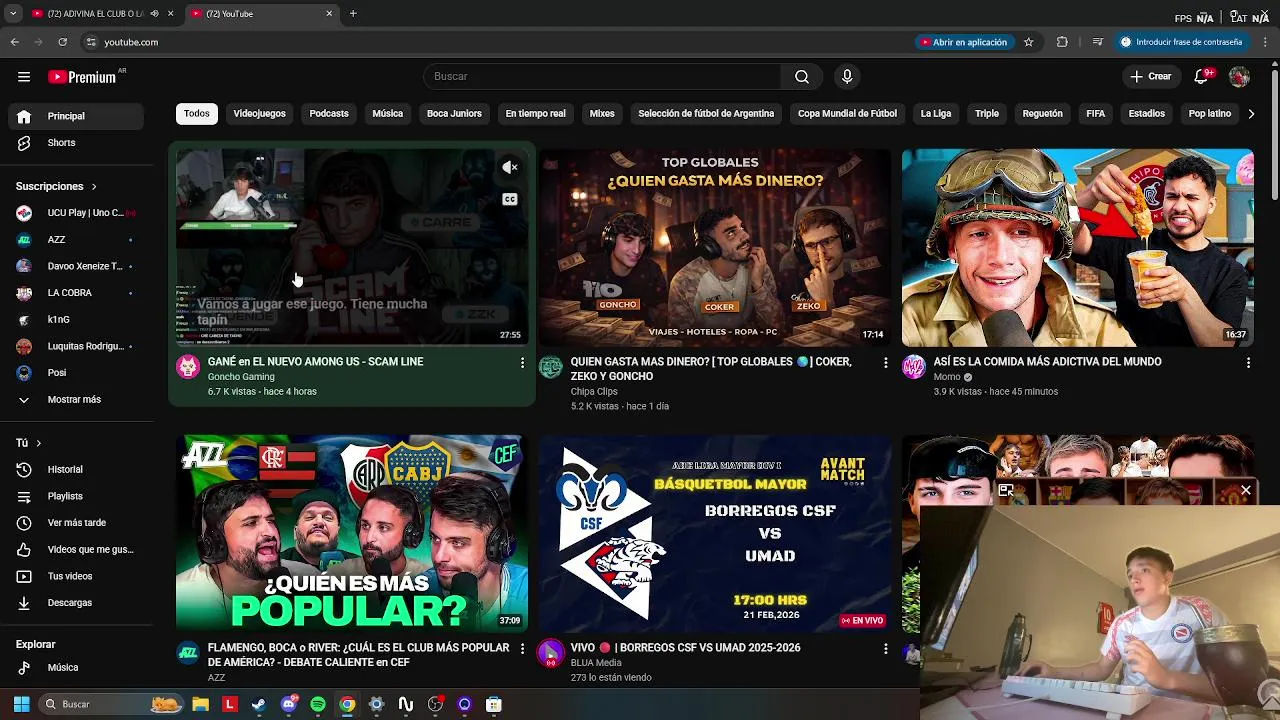
Task: Open Steam from the taskbar
Action: (259, 704)
